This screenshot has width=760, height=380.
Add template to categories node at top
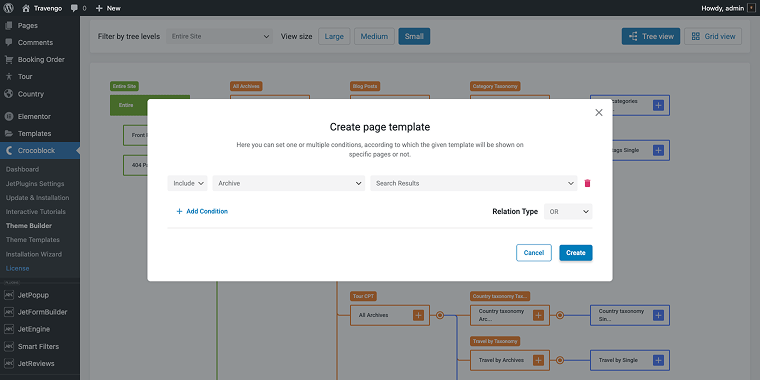click(658, 105)
